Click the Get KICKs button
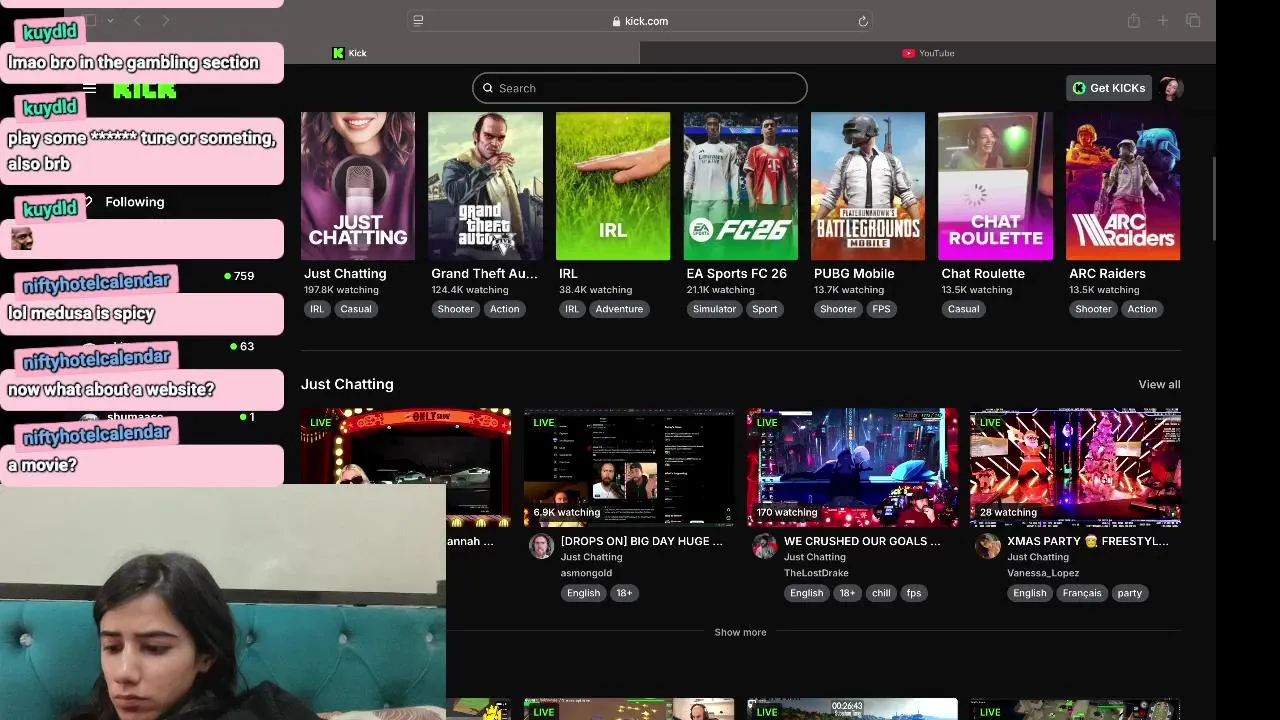 point(1109,88)
